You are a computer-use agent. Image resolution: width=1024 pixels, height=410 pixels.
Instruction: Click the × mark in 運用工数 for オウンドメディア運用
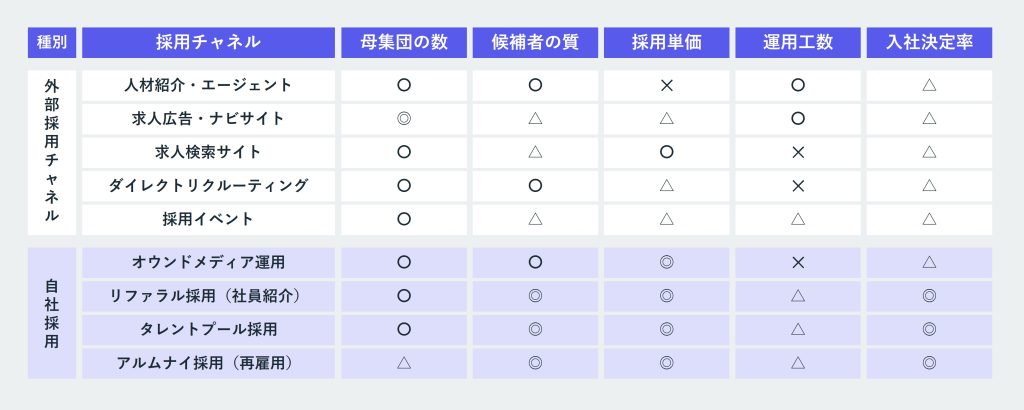(798, 262)
